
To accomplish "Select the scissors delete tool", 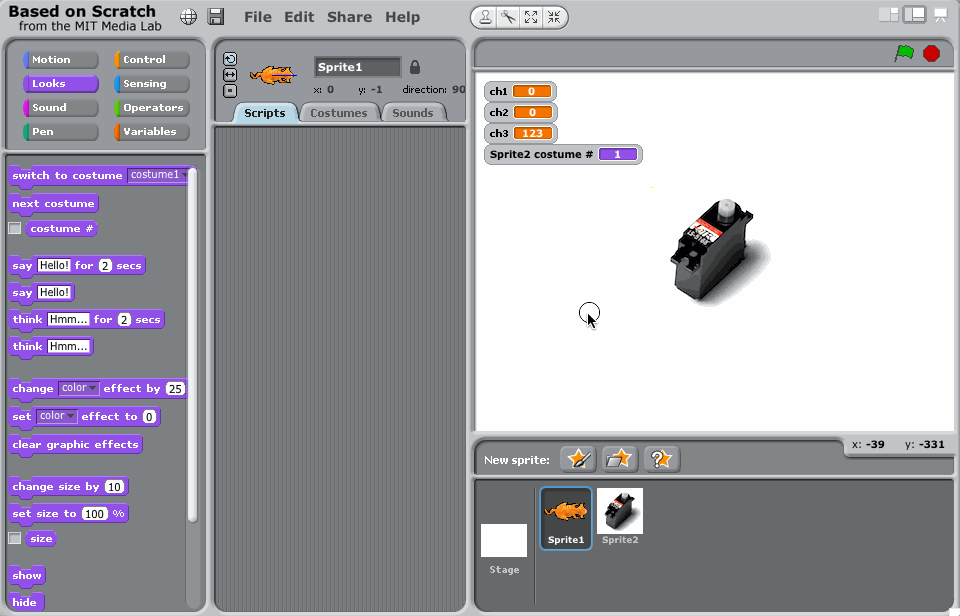I will click(508, 17).
